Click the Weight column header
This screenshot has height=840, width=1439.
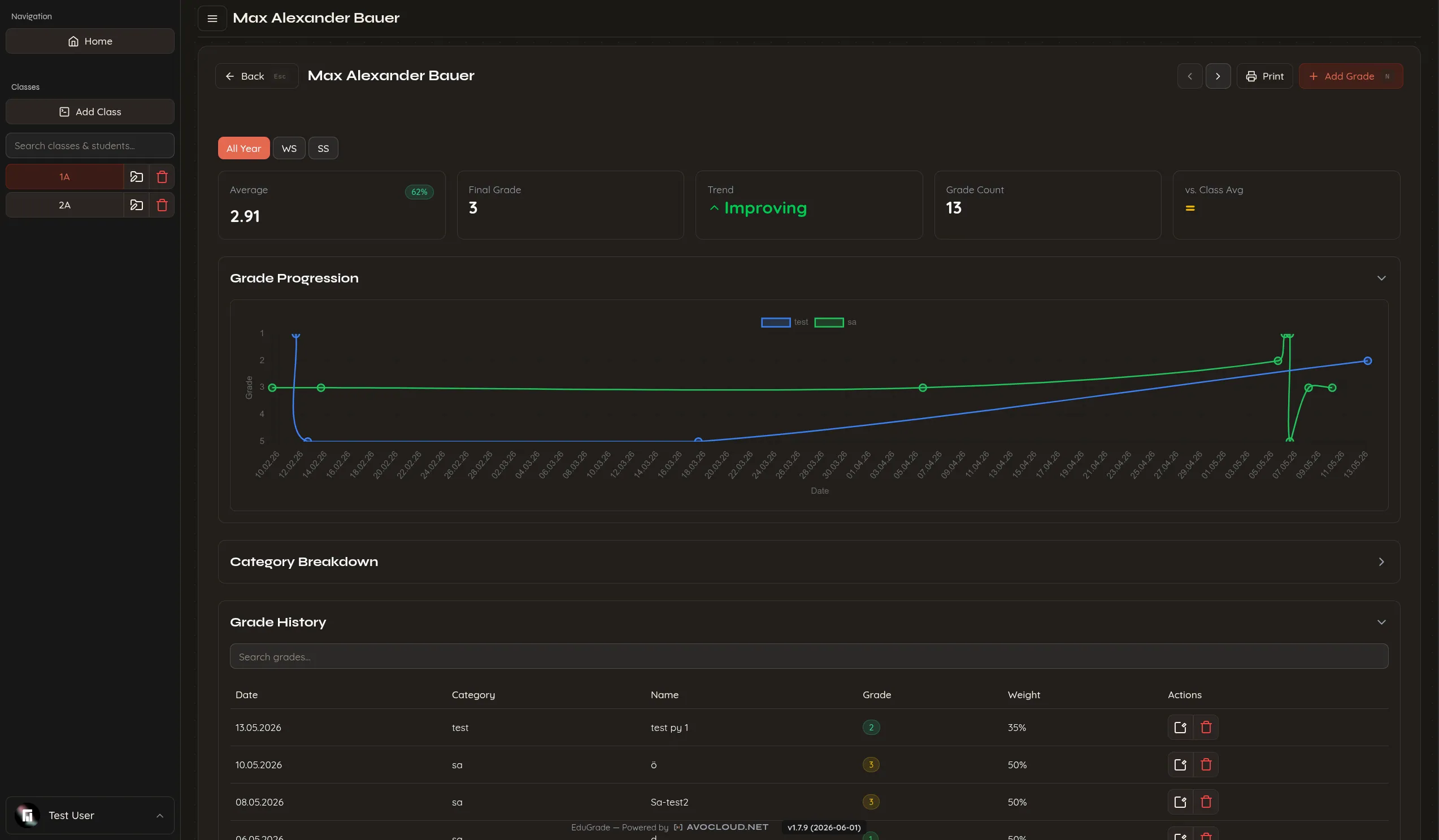click(1023, 695)
